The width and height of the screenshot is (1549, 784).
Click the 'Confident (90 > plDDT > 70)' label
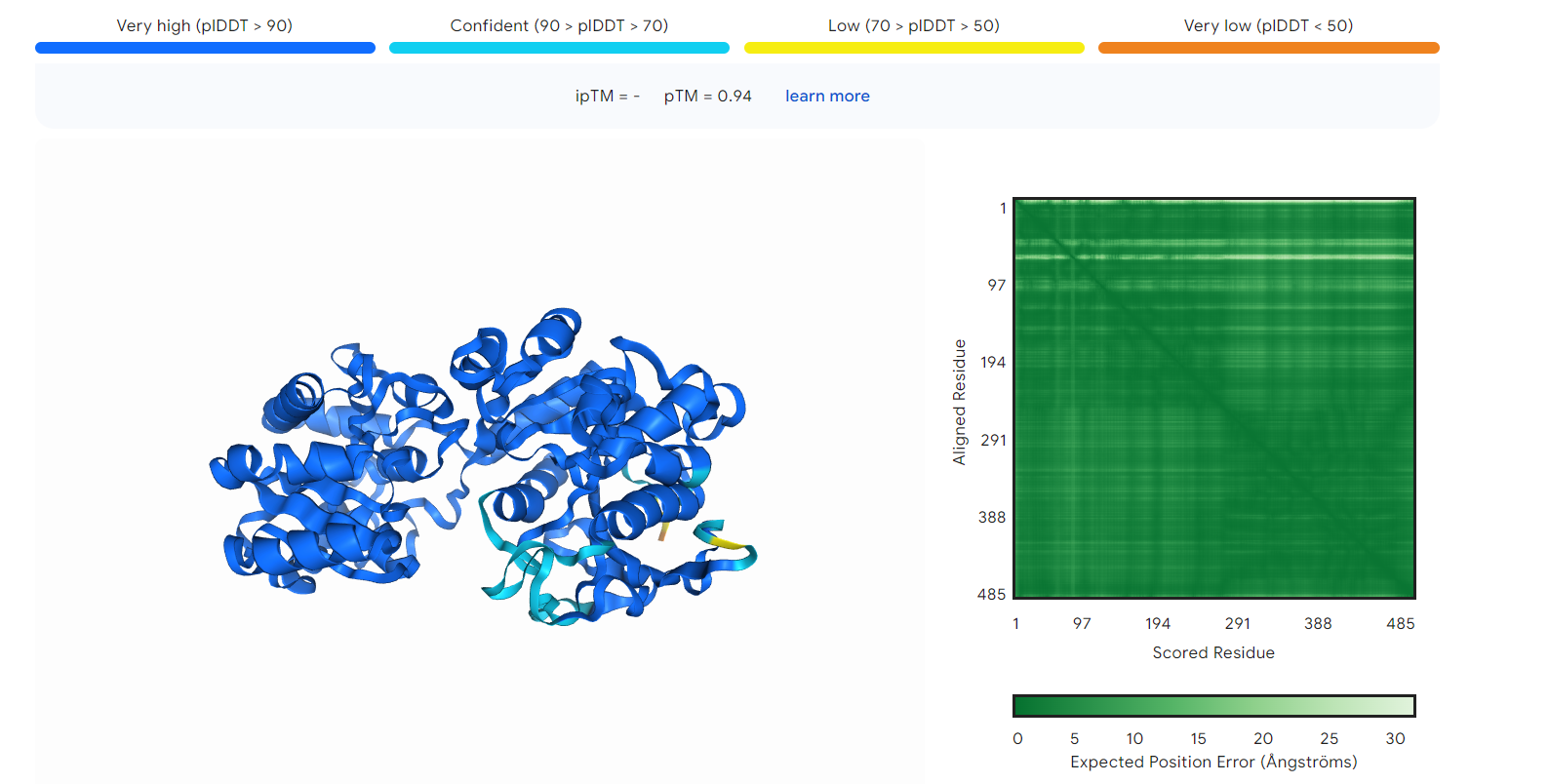point(559,25)
